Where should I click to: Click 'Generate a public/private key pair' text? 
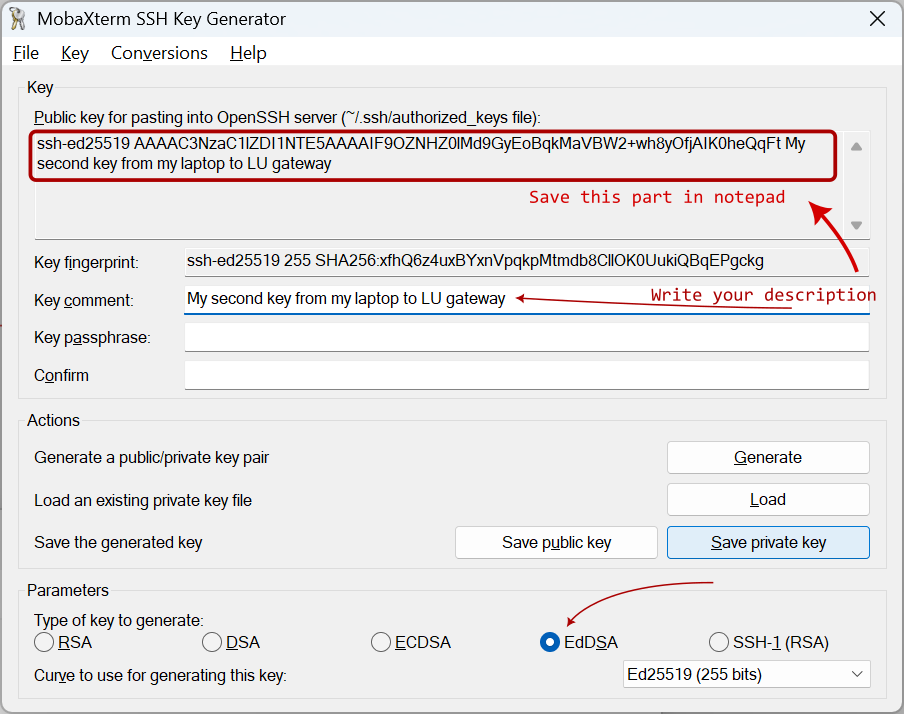(x=152, y=457)
